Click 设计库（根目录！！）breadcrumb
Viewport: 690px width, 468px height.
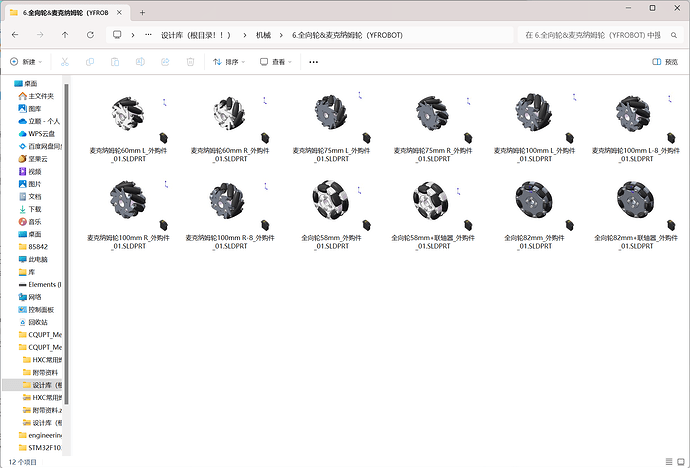196,35
